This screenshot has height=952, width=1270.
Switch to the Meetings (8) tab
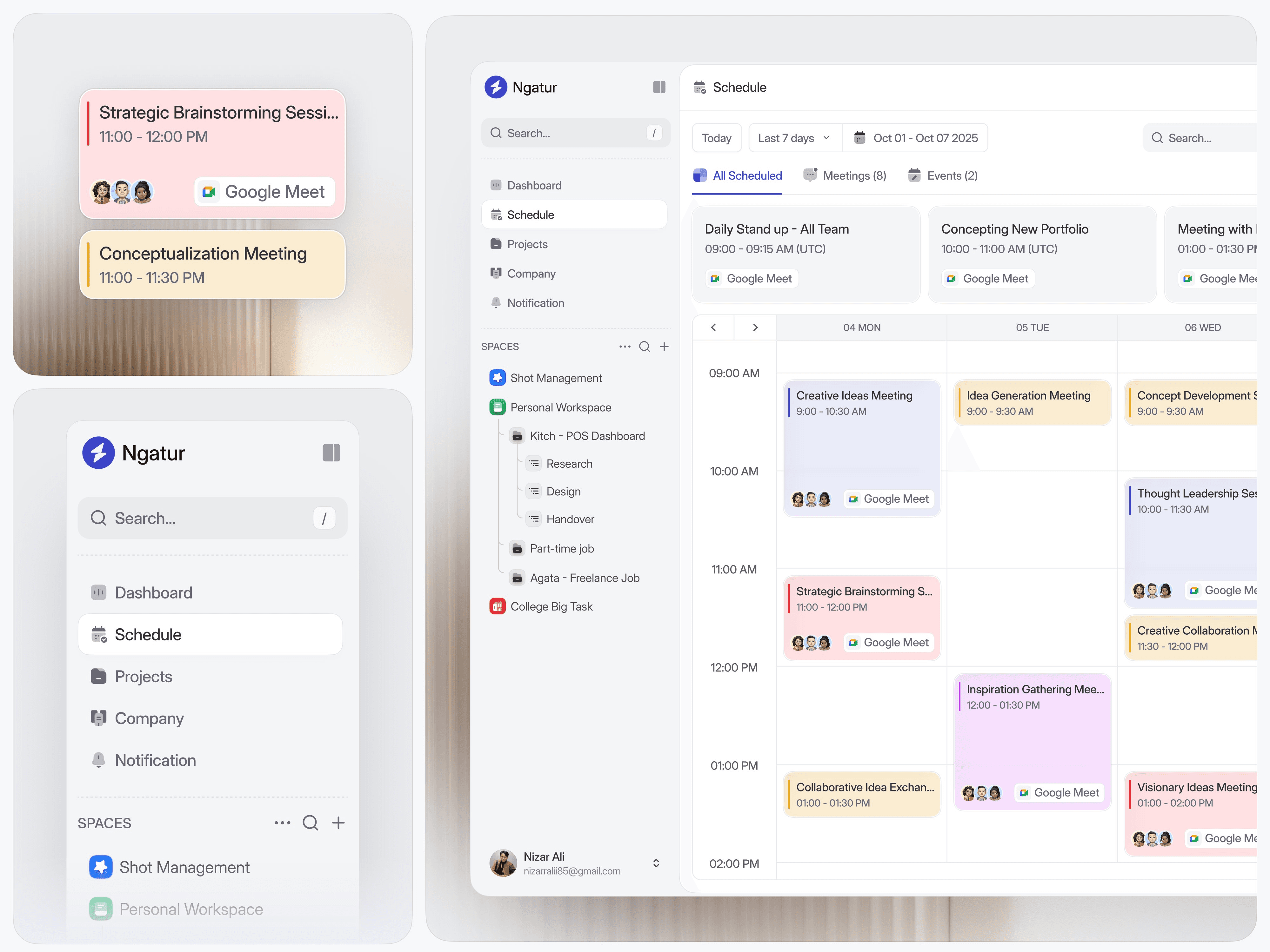845,175
